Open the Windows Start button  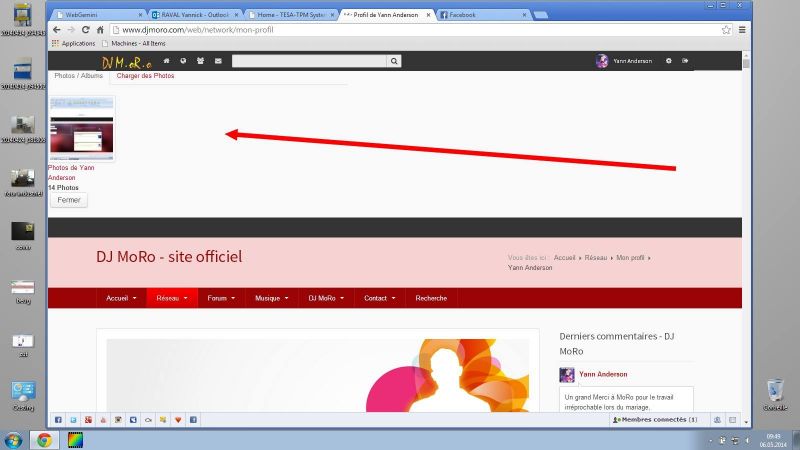pyautogui.click(x=12, y=440)
